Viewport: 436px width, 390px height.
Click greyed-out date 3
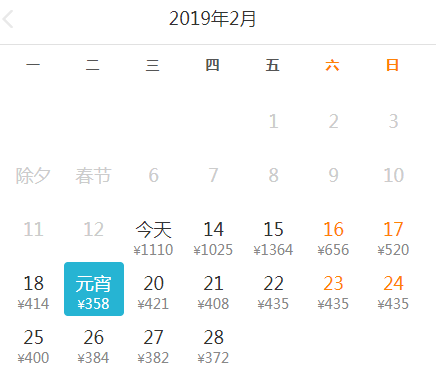[x=393, y=121]
